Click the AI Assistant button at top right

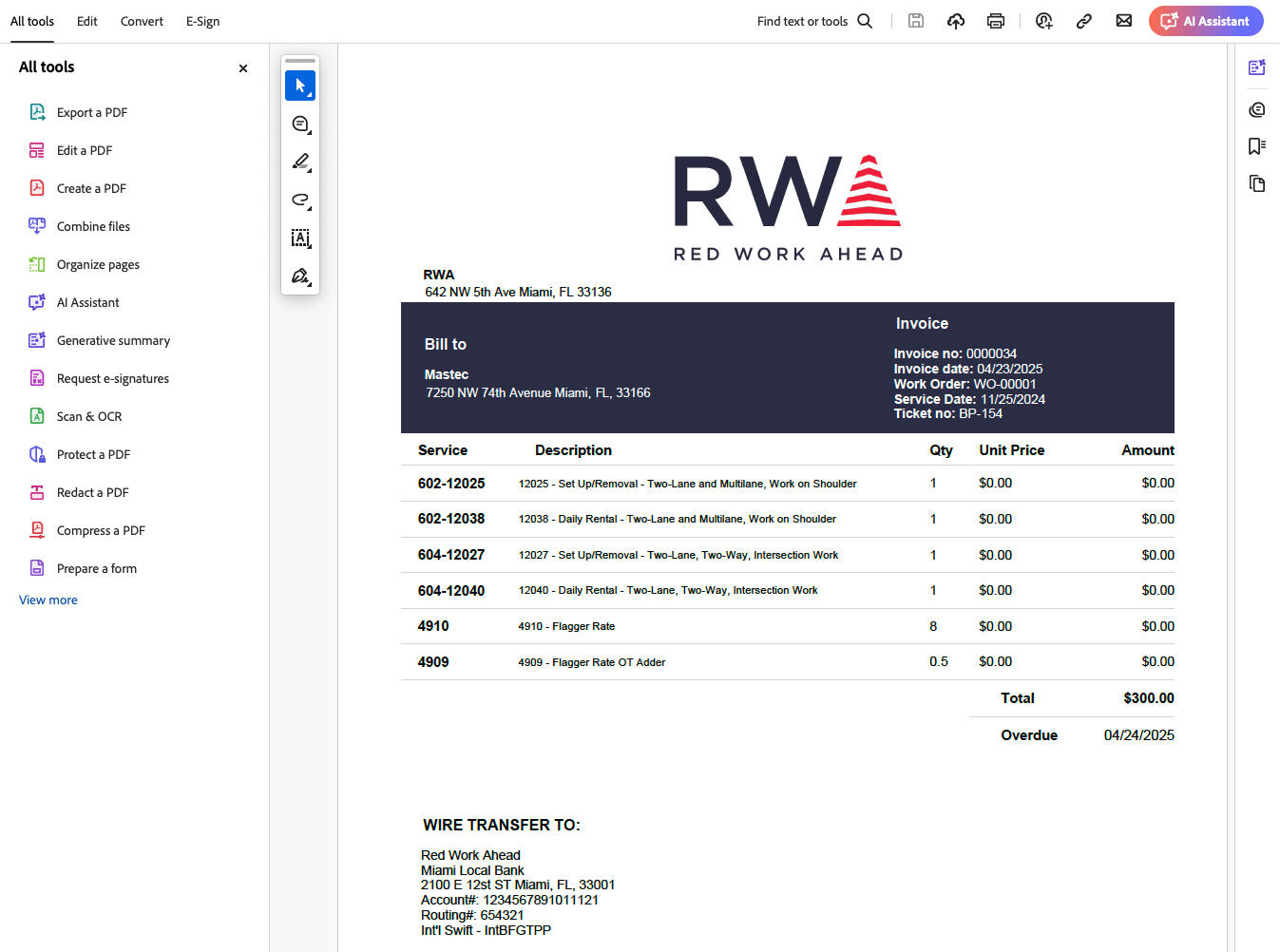(x=1205, y=21)
